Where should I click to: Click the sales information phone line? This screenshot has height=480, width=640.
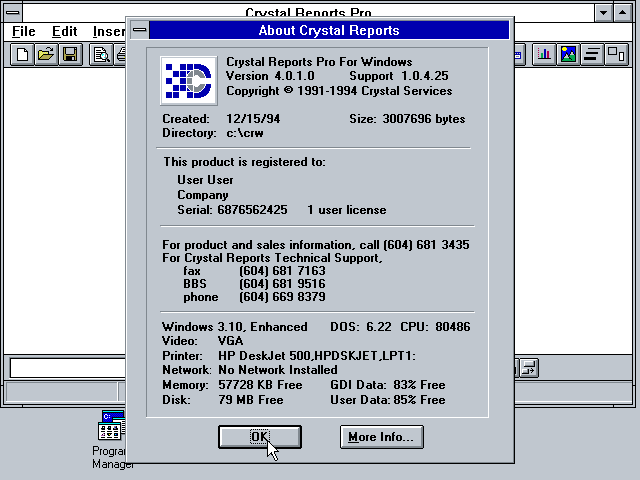(x=316, y=245)
